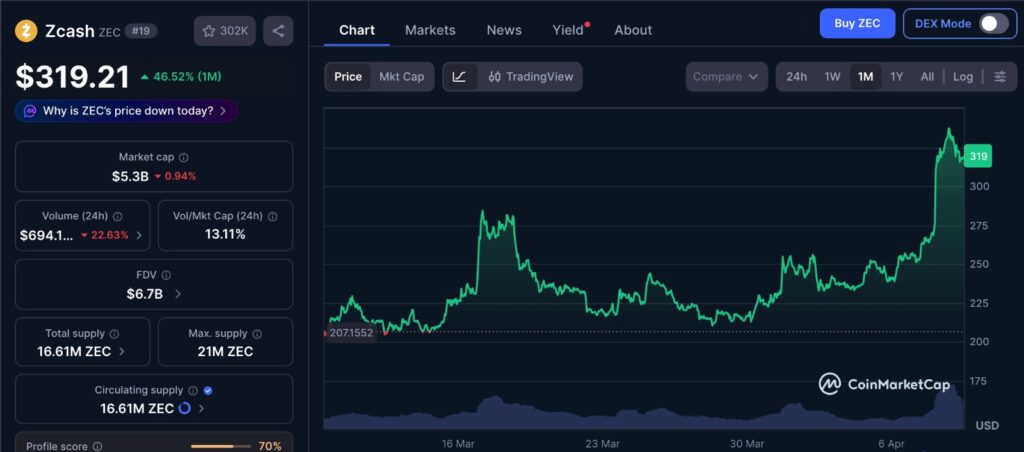Image resolution: width=1024 pixels, height=452 pixels.
Task: Open the Markets tab
Action: 430,30
